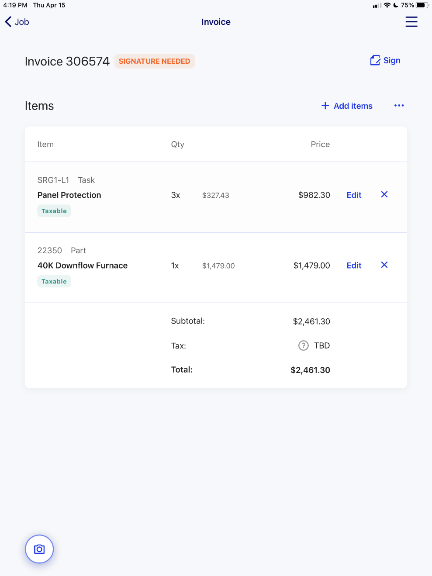
Task: Click the $1,479.00 line total price
Action: [312, 265]
